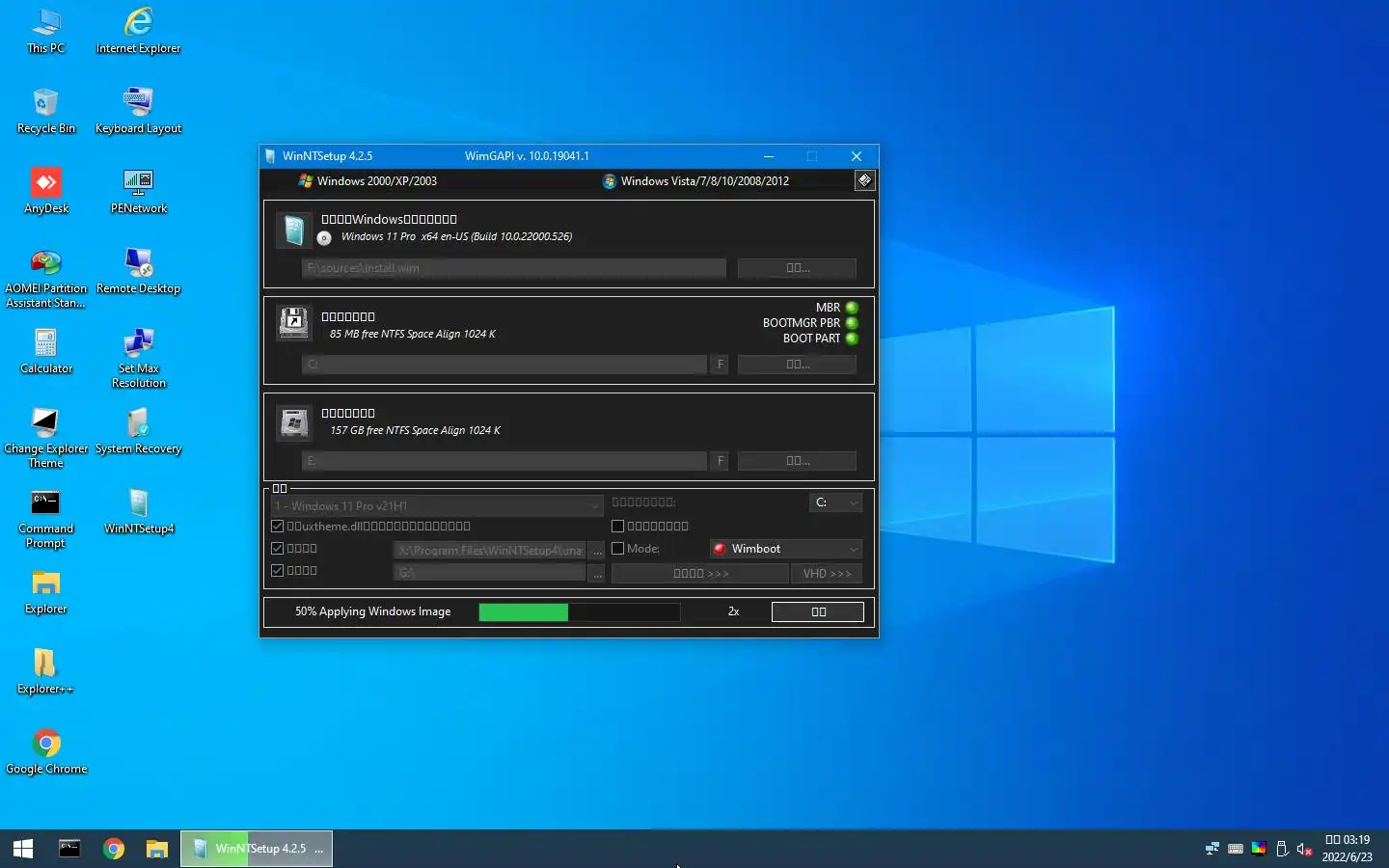Open Command Prompt desktop icon
The image size is (1389, 868).
click(x=45, y=519)
